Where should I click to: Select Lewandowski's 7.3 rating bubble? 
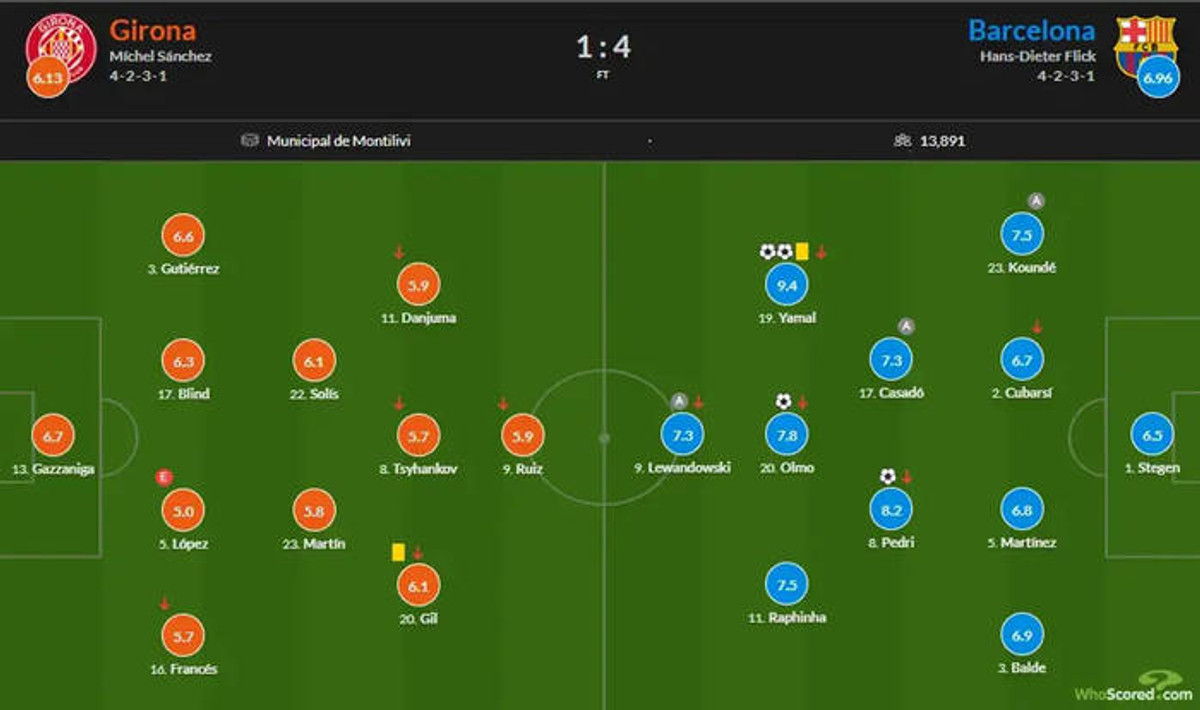(x=682, y=435)
